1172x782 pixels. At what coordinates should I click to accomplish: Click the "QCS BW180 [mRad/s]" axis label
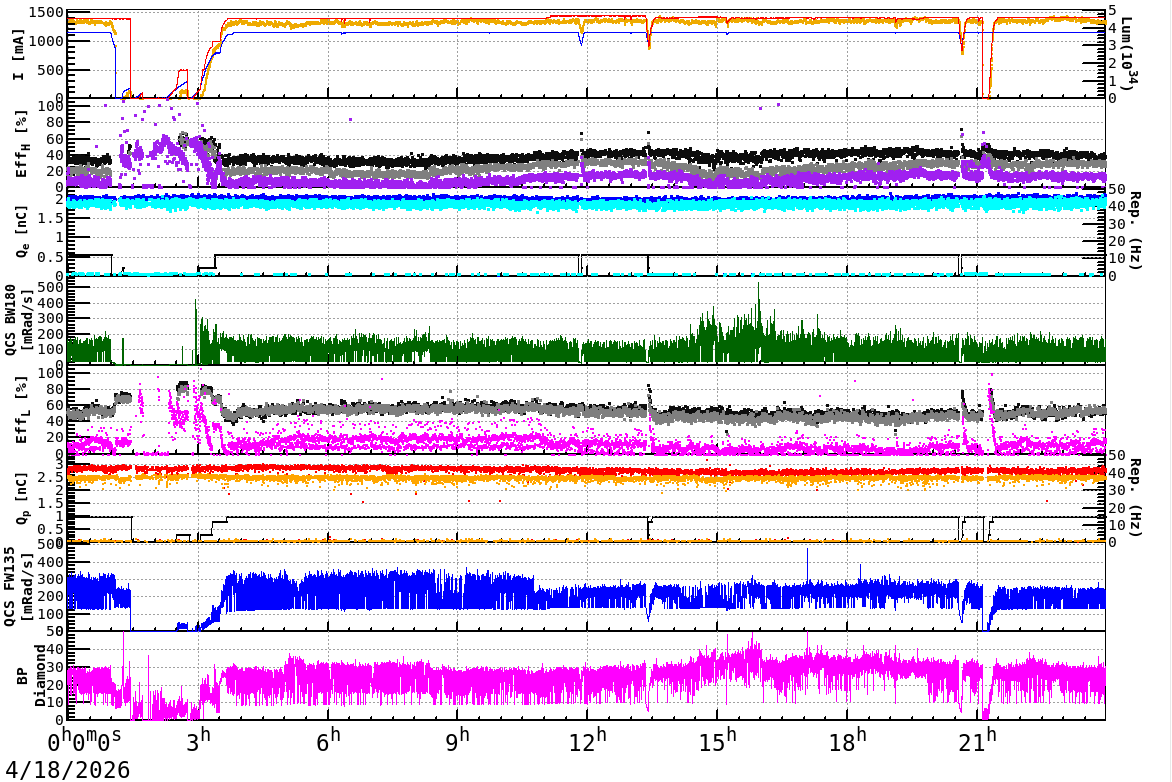click(x=19, y=319)
